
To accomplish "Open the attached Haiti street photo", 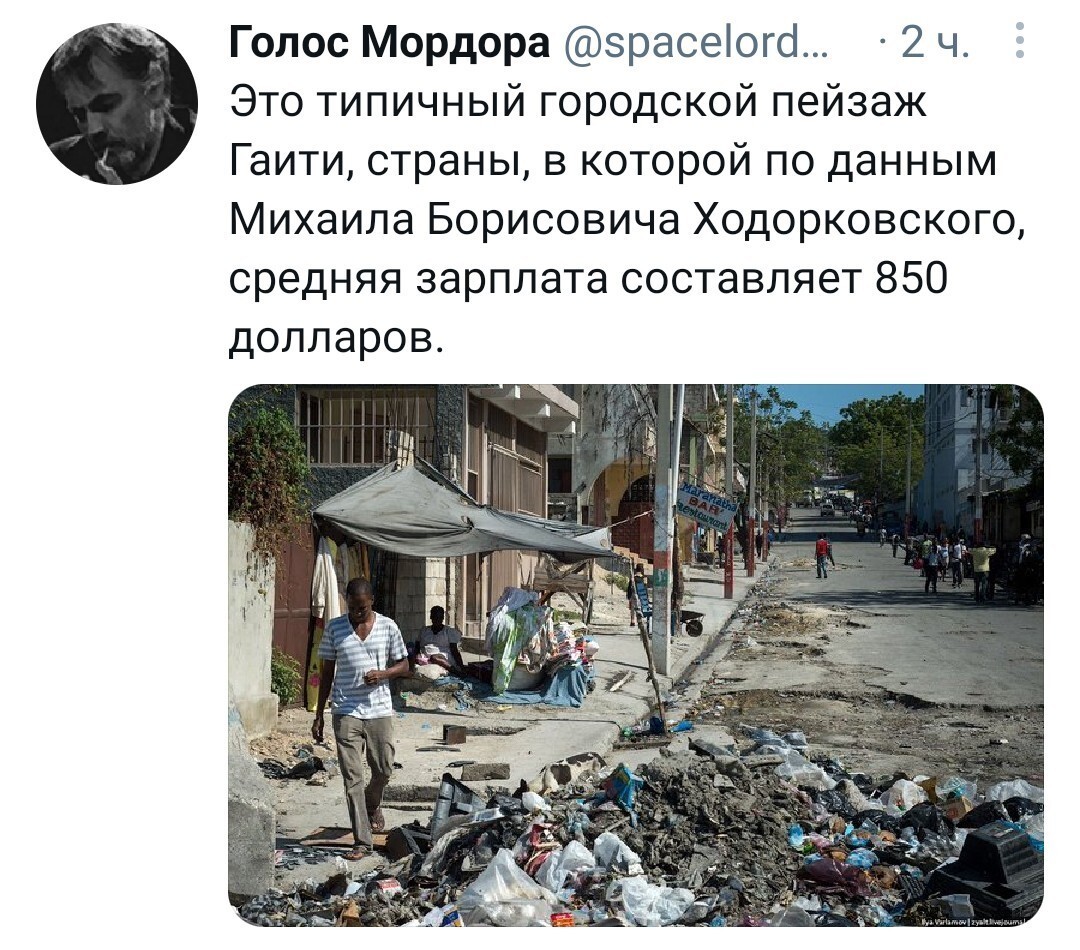I will coord(635,654).
